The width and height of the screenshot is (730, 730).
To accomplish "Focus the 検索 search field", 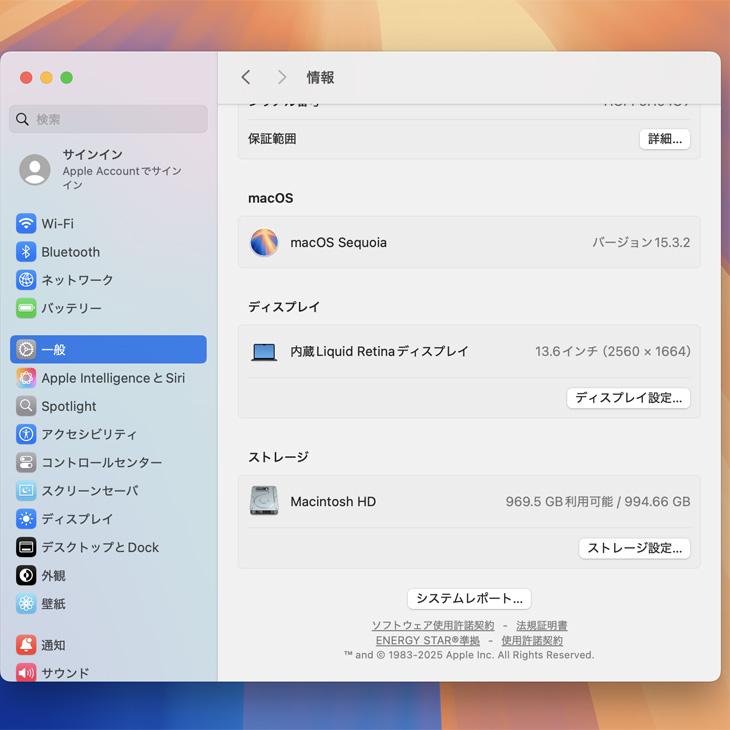I will click(x=108, y=119).
